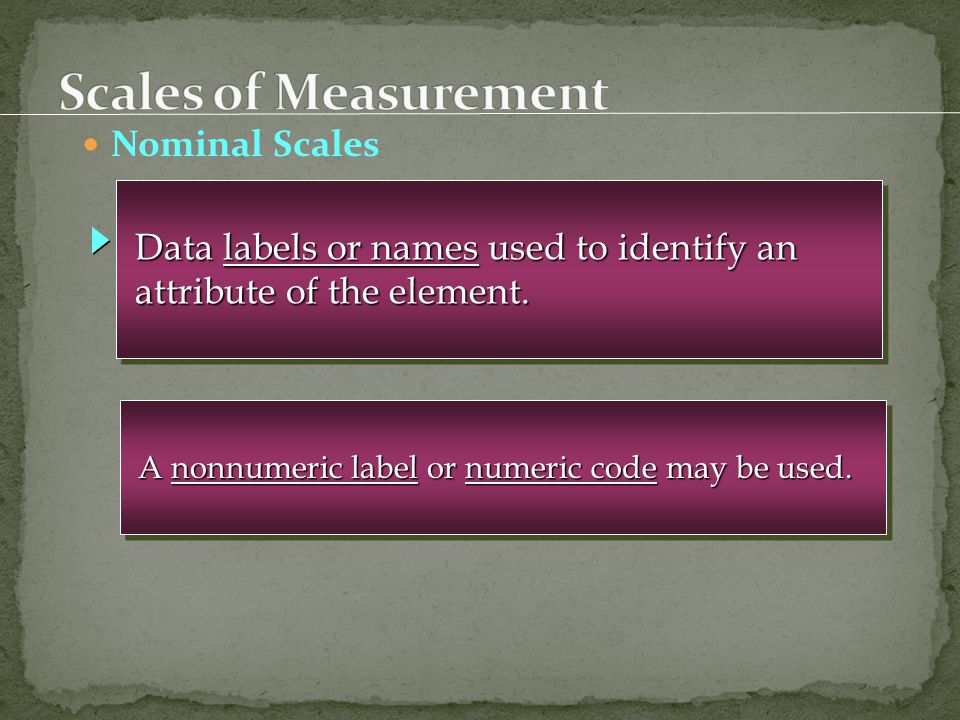Click 'attribute of the element' line
The image size is (960, 720).
point(332,291)
